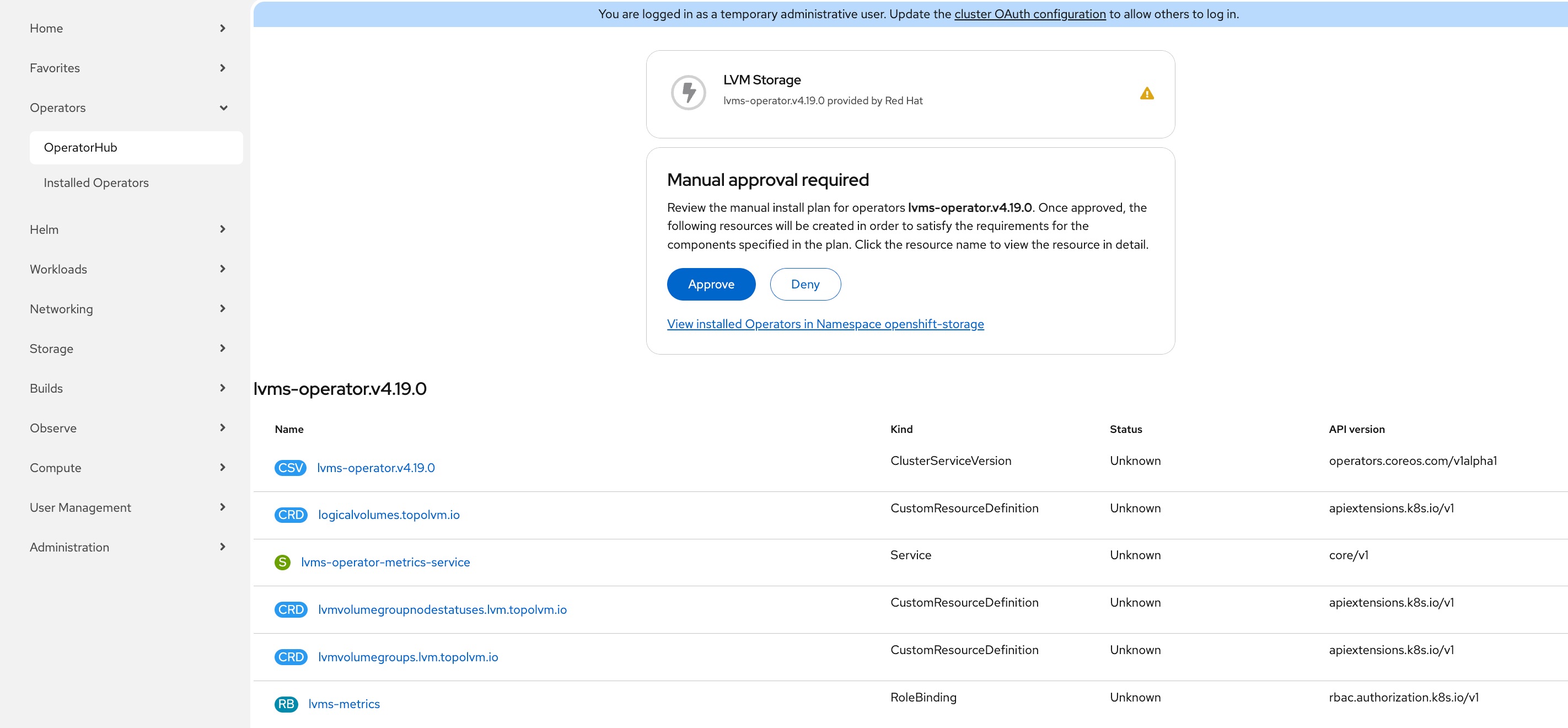The width and height of the screenshot is (1568, 728).
Task: Click the Manual approval required heading
Action: pyautogui.click(x=767, y=180)
